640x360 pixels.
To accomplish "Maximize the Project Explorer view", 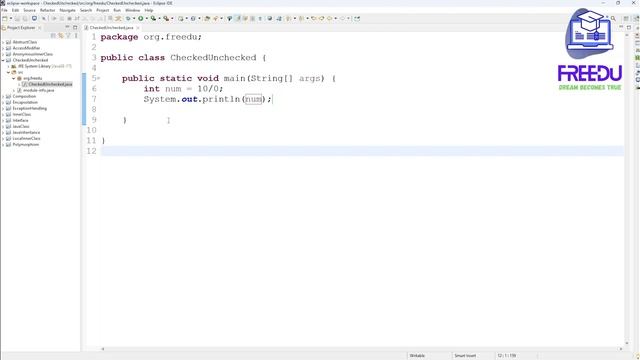I will point(75,27).
